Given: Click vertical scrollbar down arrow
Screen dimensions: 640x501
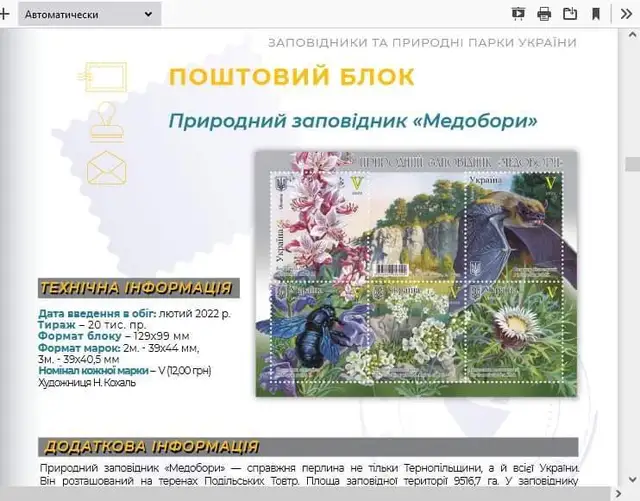Looking at the screenshot, I should 633,479.
